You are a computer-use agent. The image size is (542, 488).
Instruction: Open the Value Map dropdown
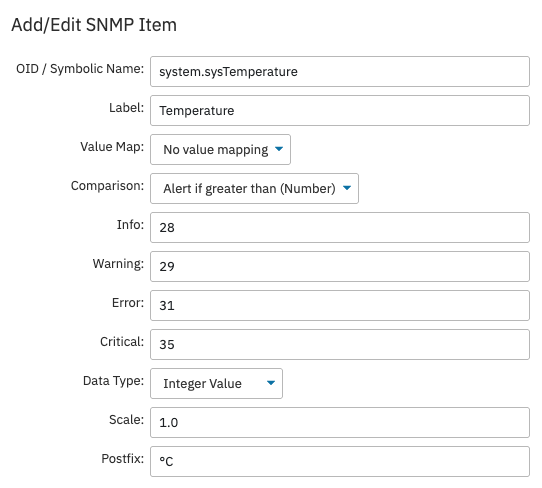221,149
